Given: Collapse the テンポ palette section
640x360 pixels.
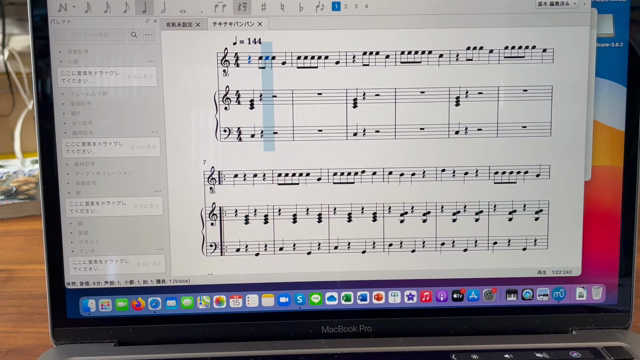Looking at the screenshot, I should pyautogui.click(x=73, y=251).
